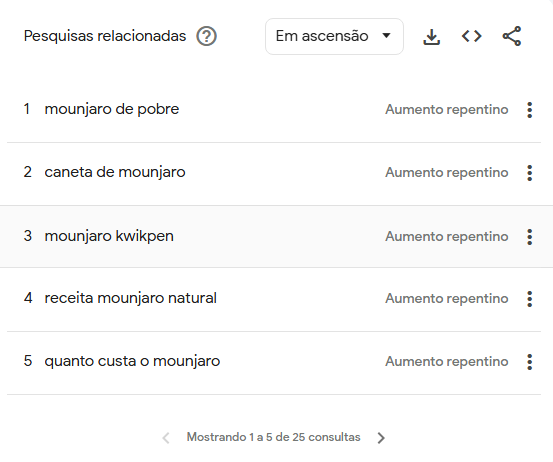The image size is (553, 462).
Task: Open query caneta de mounjaro
Action: (x=115, y=172)
